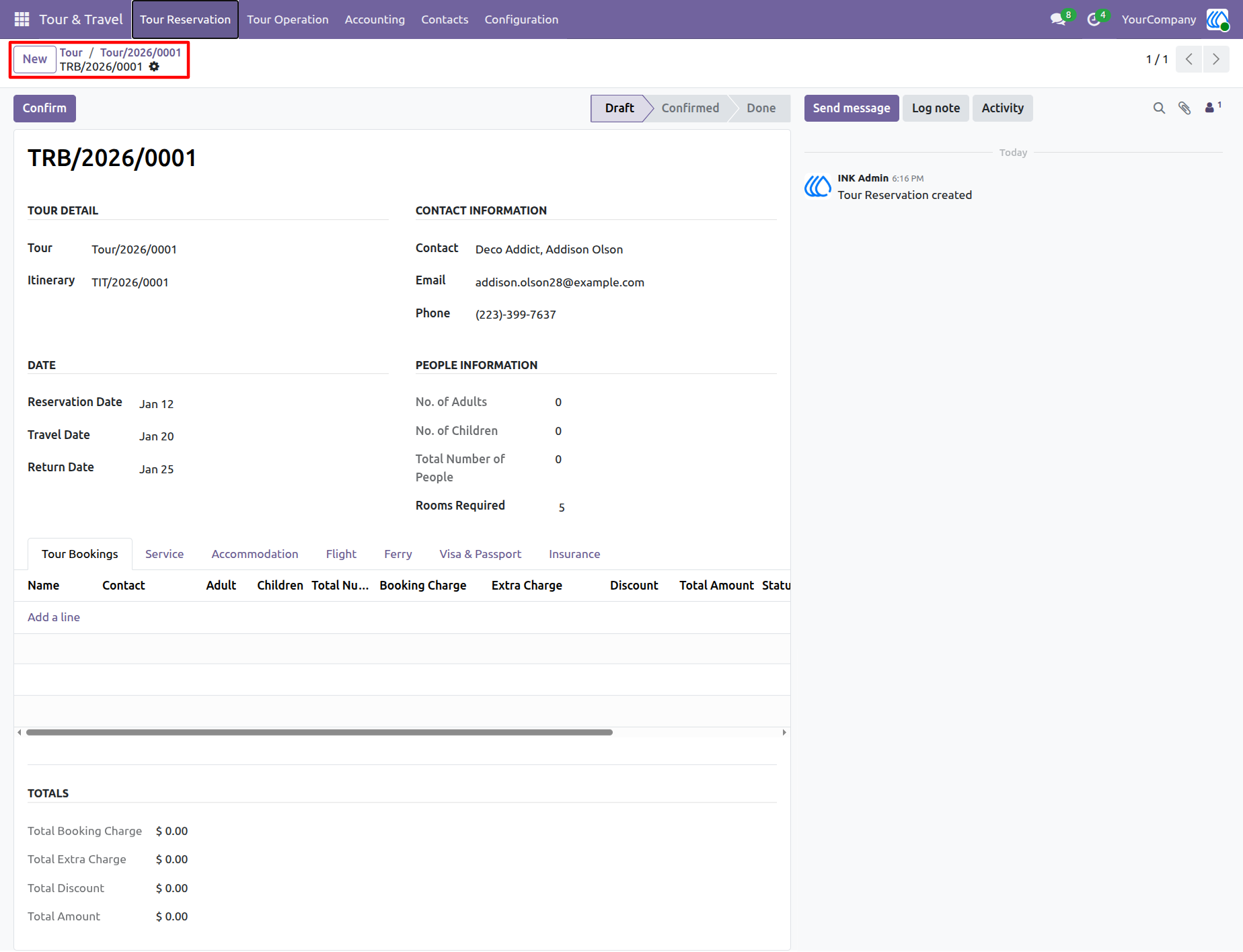
Task: Open the user avatar menu
Action: [1218, 19]
